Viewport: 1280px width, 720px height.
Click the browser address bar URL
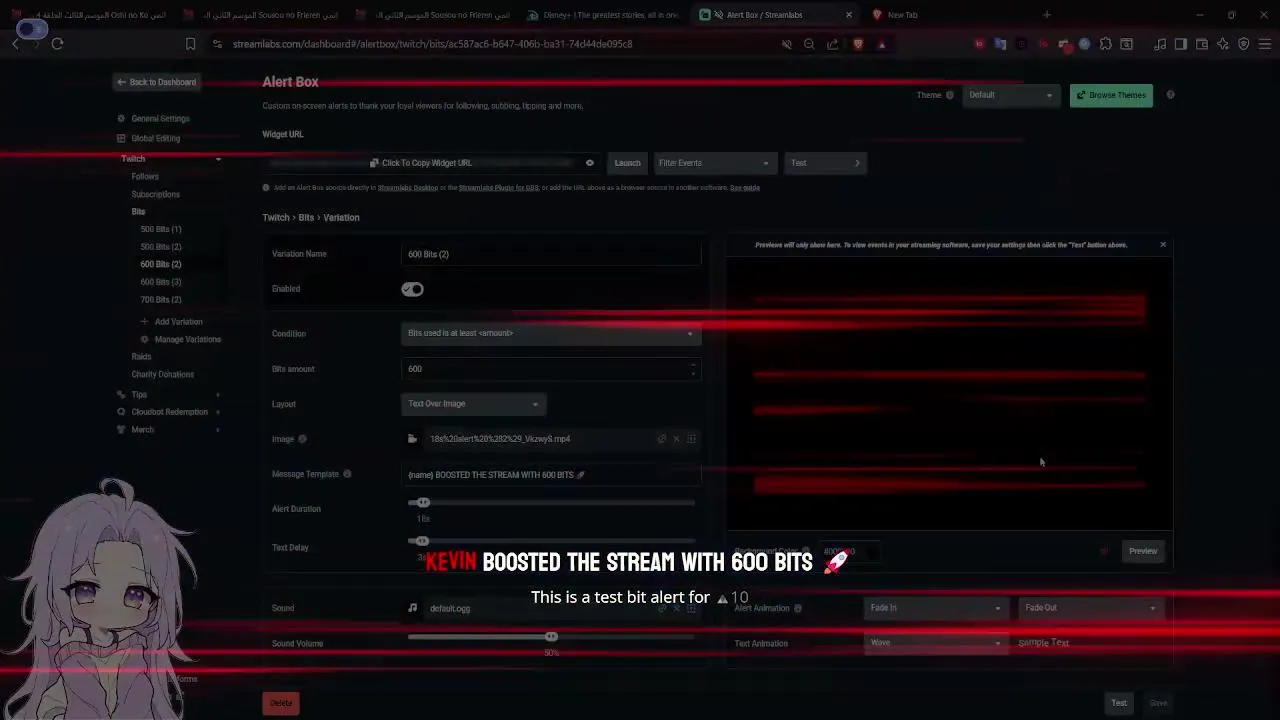coord(432,44)
